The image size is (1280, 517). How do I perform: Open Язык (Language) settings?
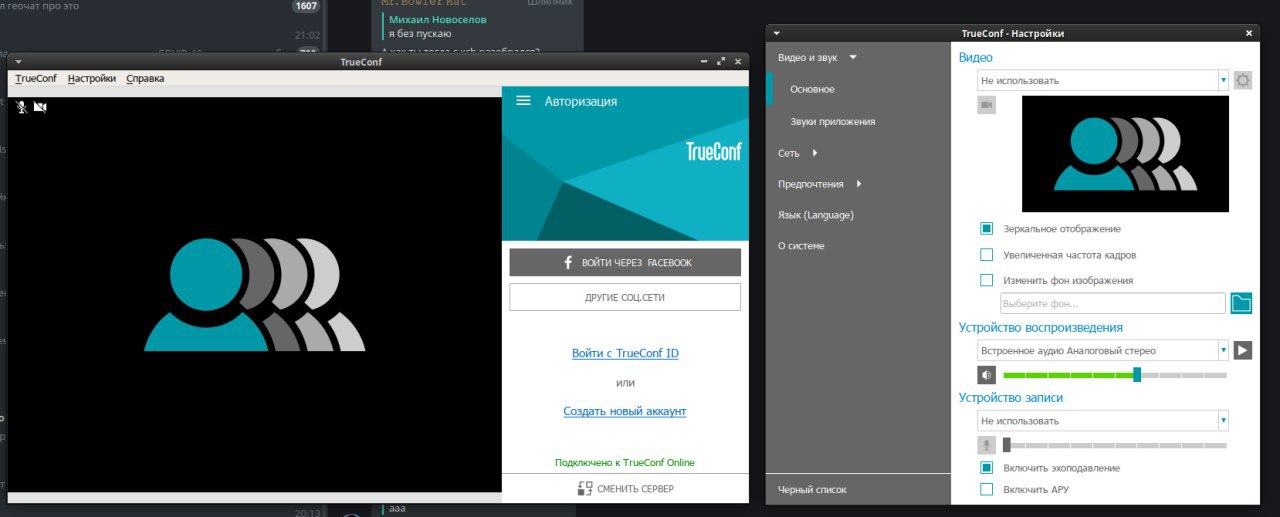816,215
